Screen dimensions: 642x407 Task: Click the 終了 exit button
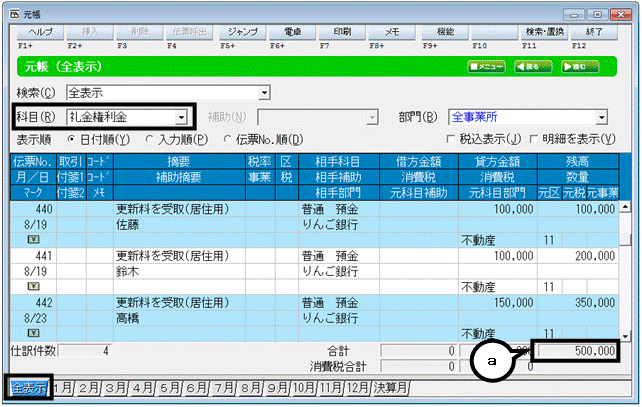point(594,32)
